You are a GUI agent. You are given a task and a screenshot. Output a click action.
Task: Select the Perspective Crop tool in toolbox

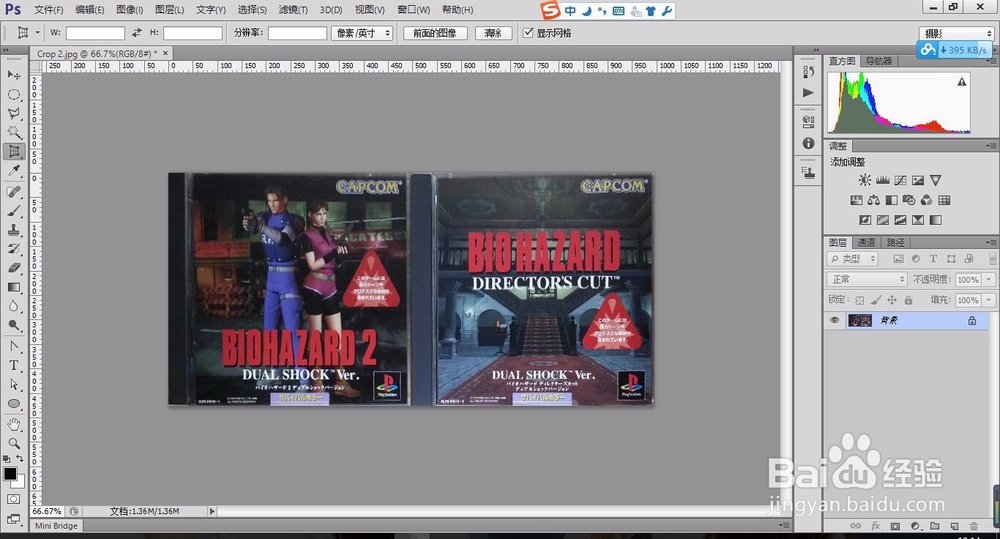pos(13,152)
